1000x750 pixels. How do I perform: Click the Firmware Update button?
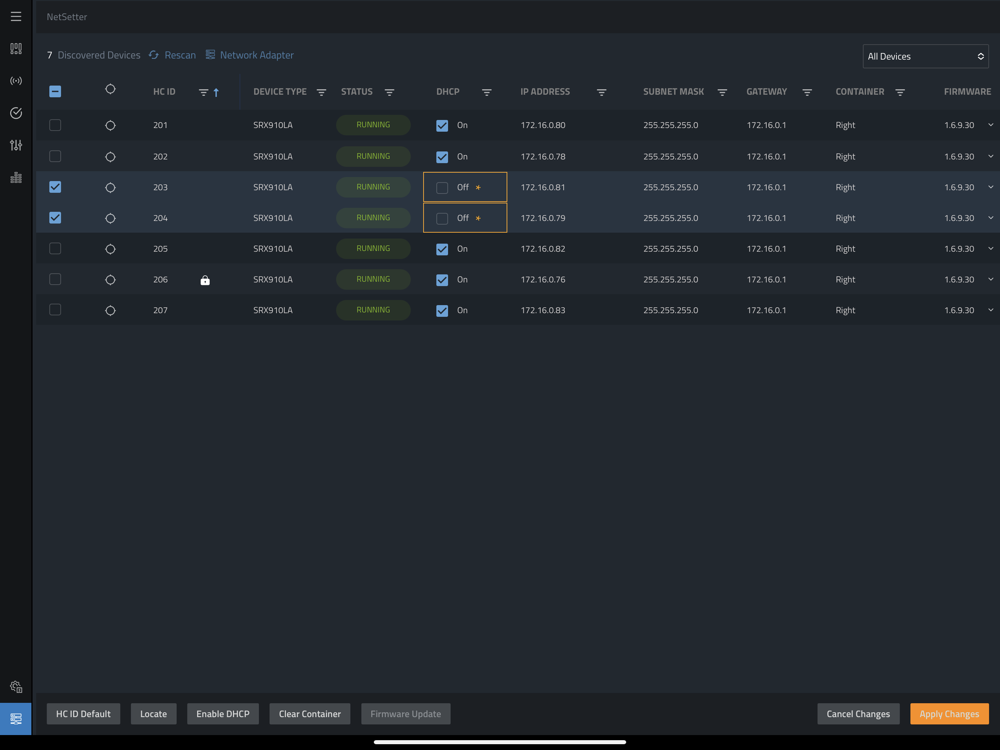pyautogui.click(x=406, y=714)
